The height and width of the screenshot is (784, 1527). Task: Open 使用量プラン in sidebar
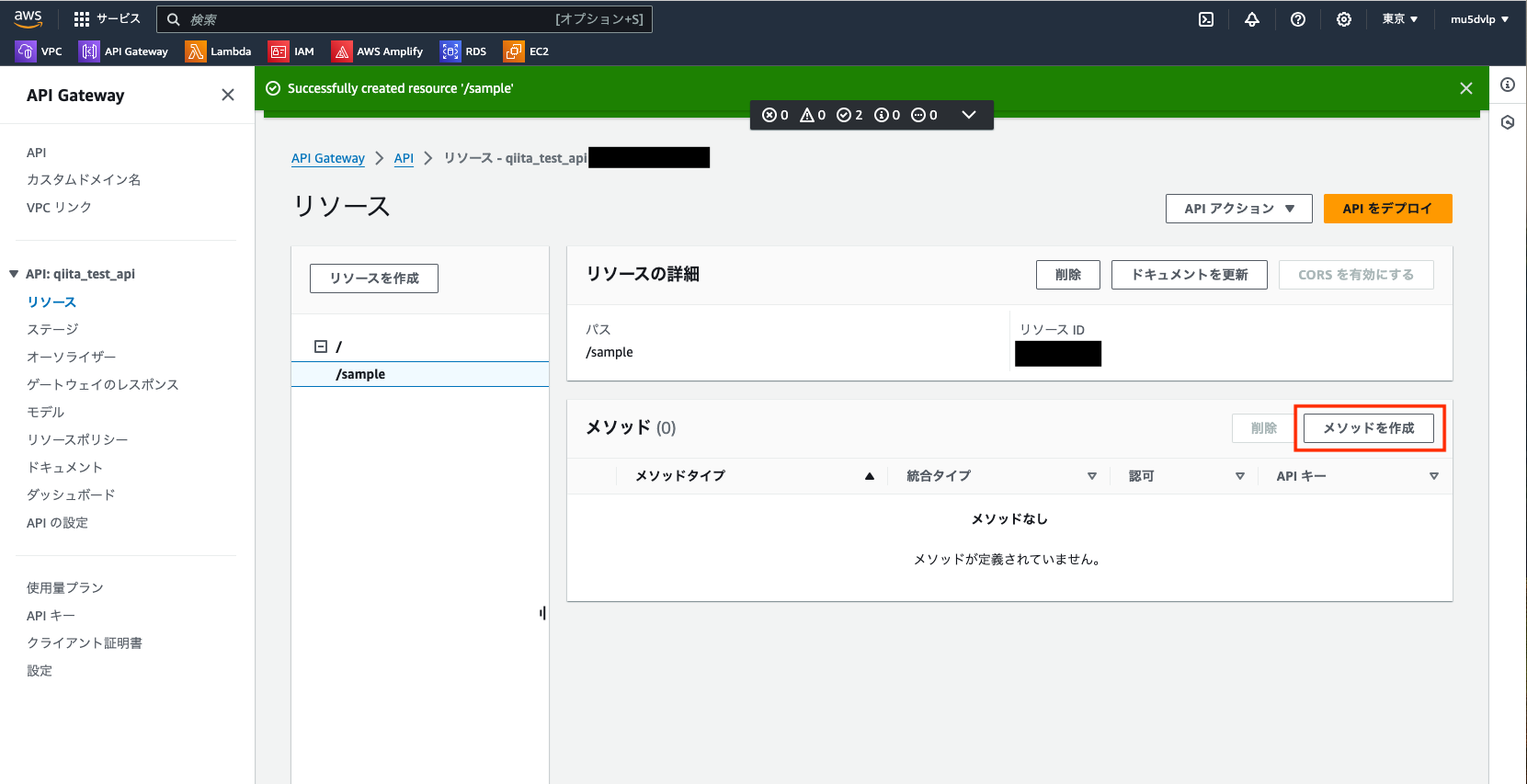click(x=64, y=588)
